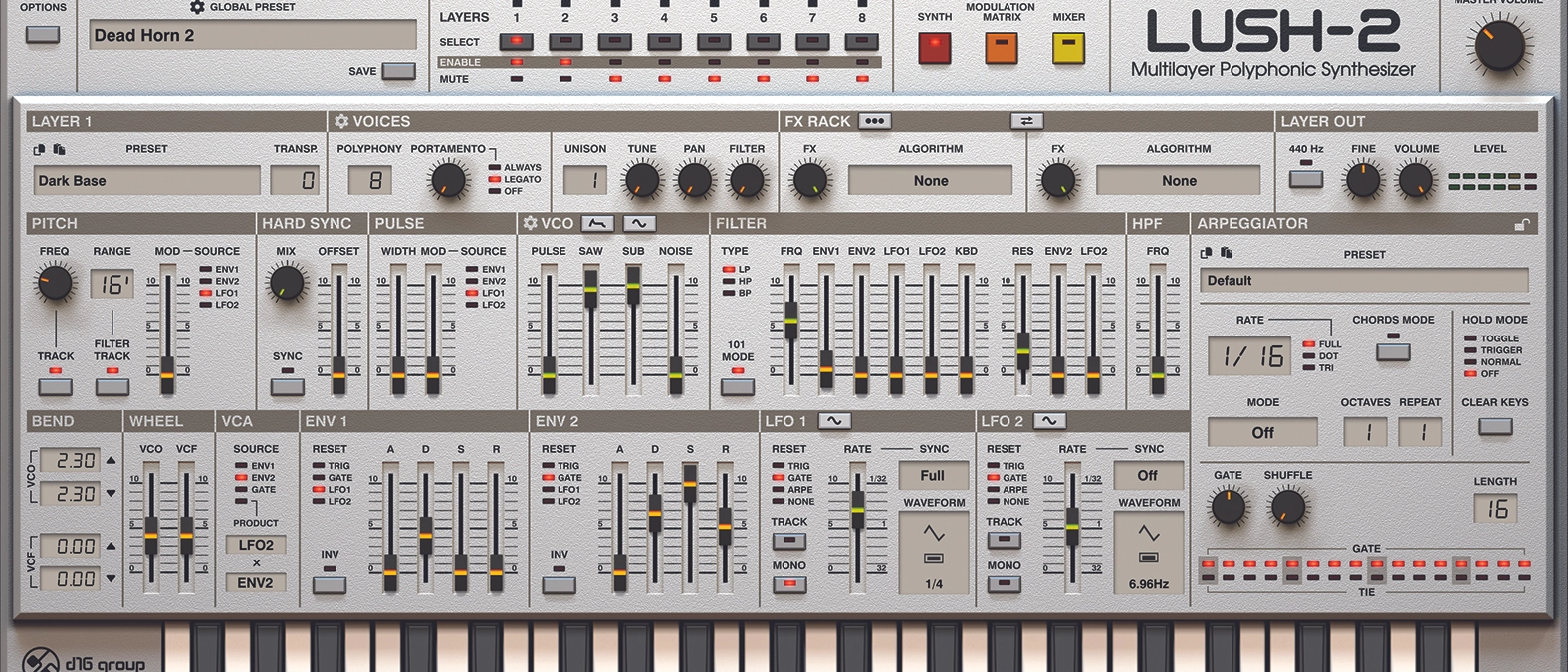Open the Arpeggiator MODE 'Off' selector

click(1262, 432)
